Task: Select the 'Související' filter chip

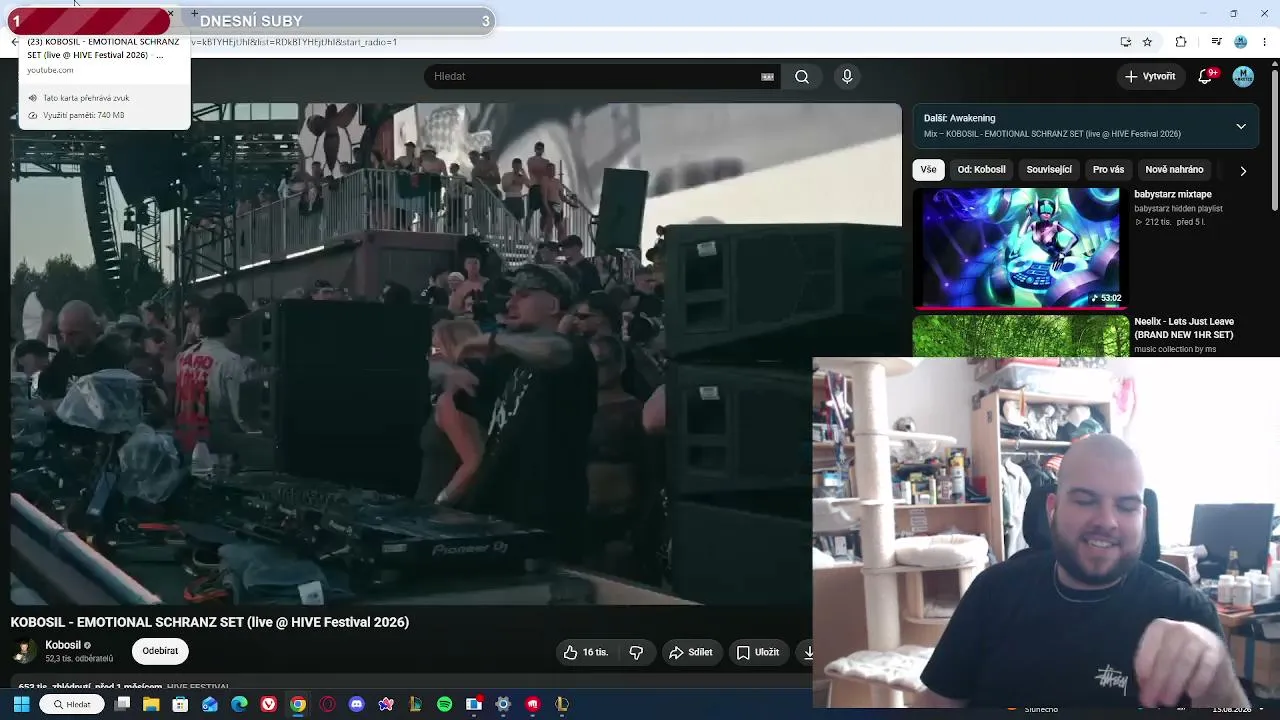Action: pos(1049,170)
